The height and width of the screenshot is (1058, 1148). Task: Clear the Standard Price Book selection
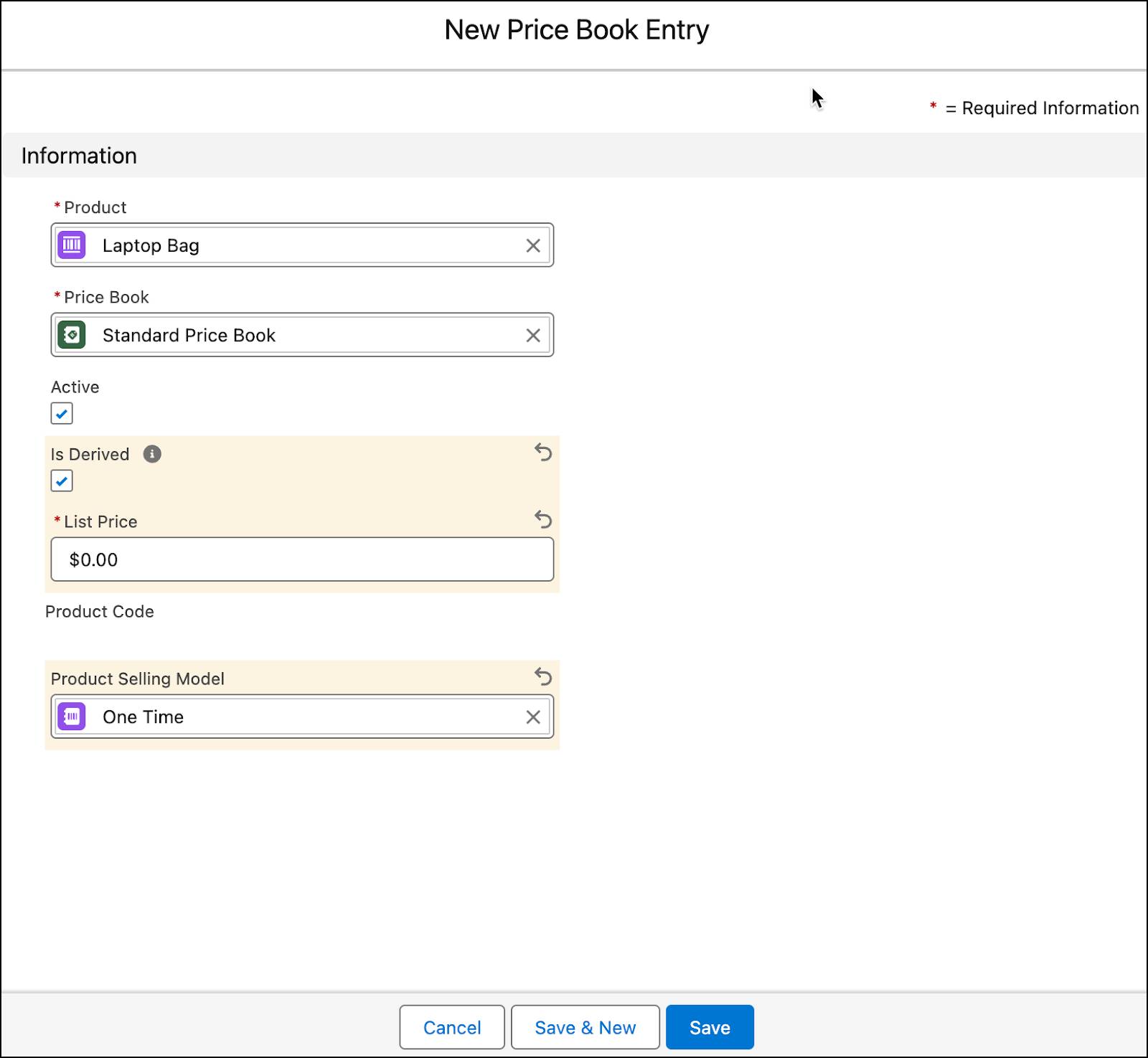click(533, 335)
